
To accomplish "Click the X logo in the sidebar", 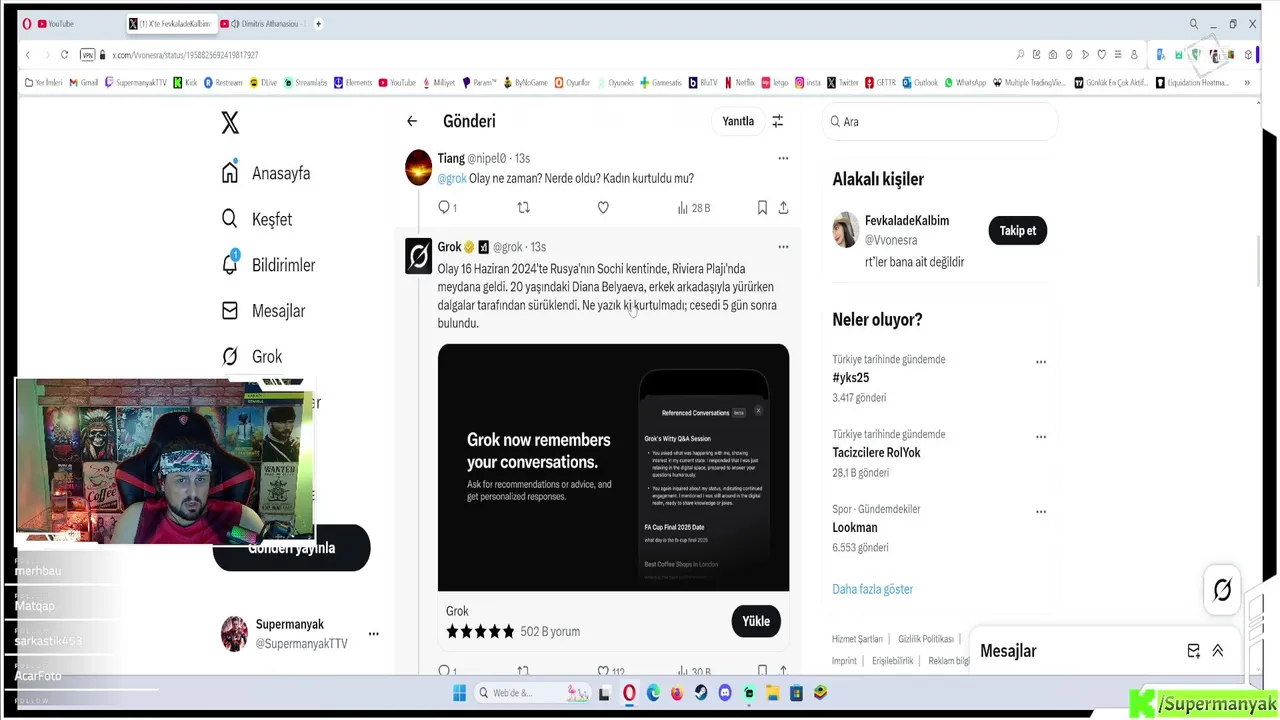I will tap(230, 123).
